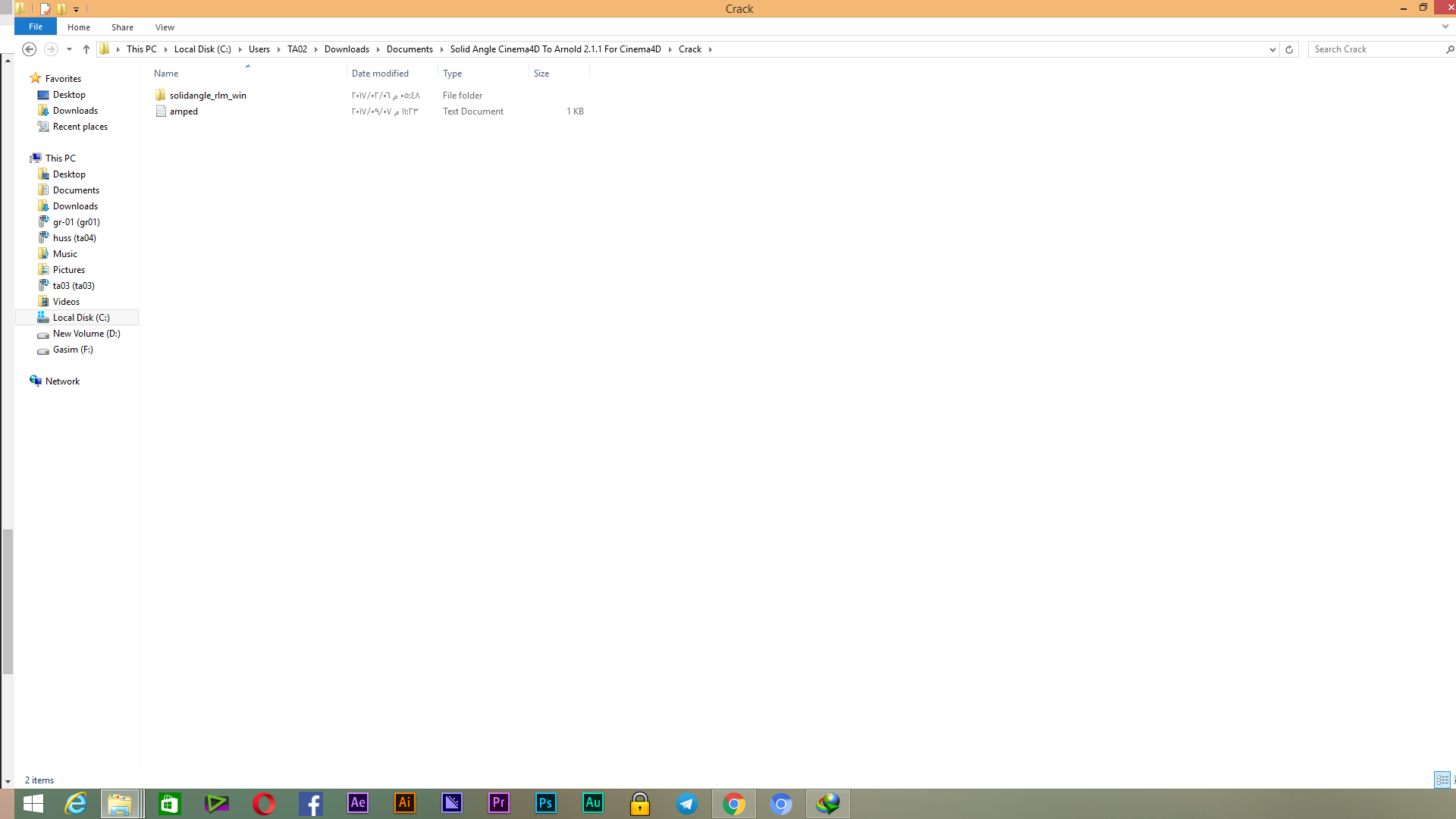The width and height of the screenshot is (1456, 819).
Task: Launch Adobe Illustrator from taskbar
Action: click(405, 804)
